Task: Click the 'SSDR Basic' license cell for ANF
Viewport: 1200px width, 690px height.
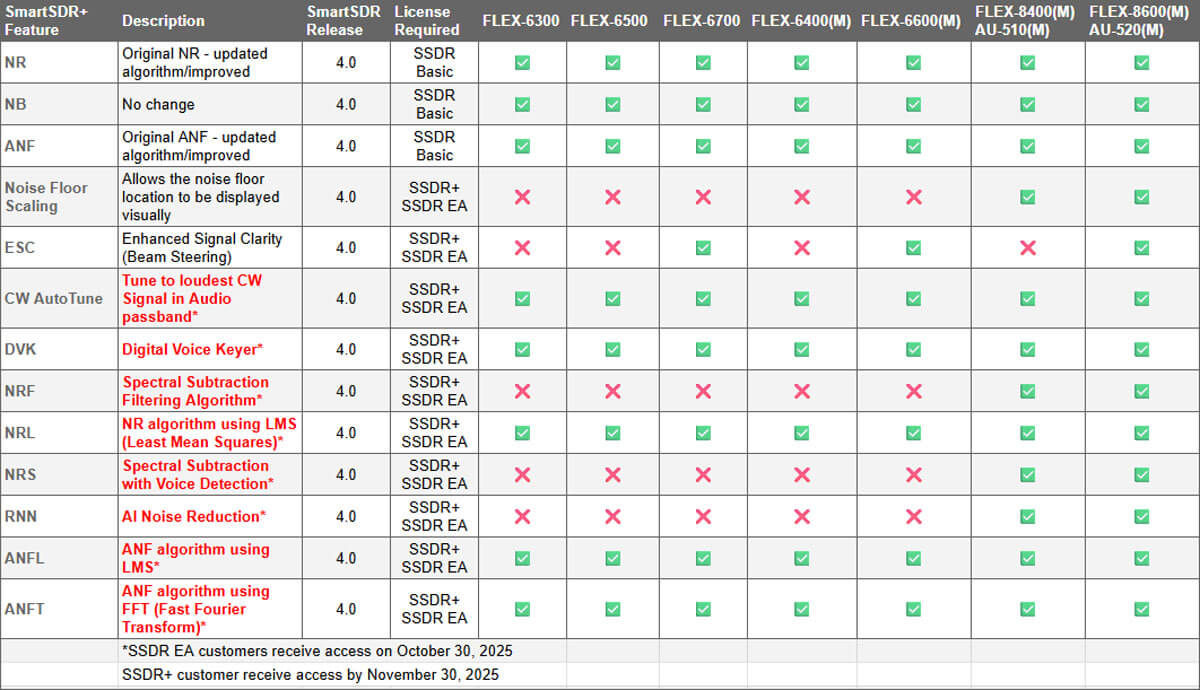Action: tap(434, 146)
